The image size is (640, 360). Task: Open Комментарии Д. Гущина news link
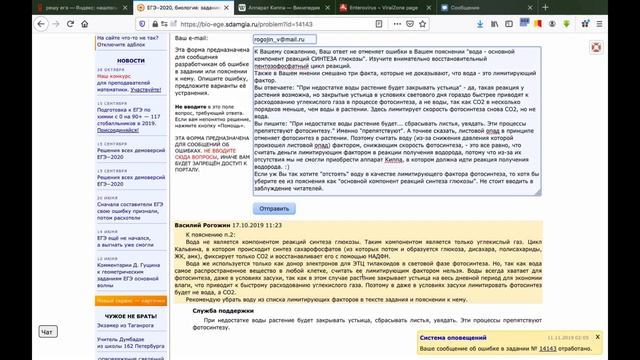click(128, 275)
